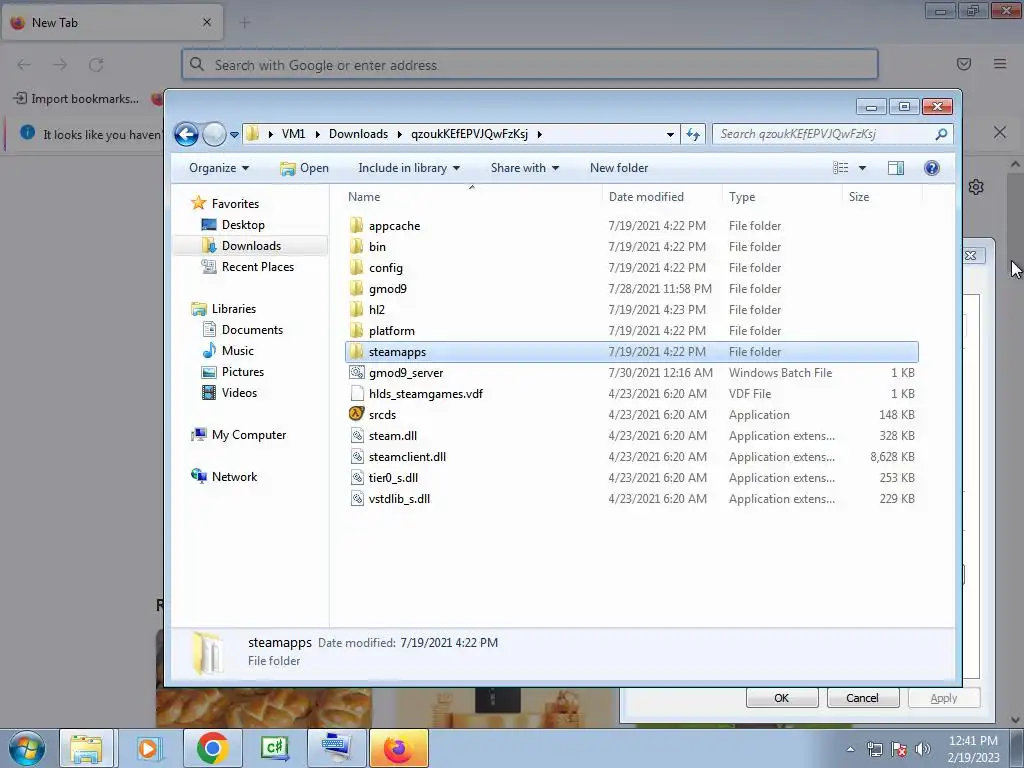Select the appcache folder icon
Image resolution: width=1024 pixels, height=768 pixels.
[357, 226]
